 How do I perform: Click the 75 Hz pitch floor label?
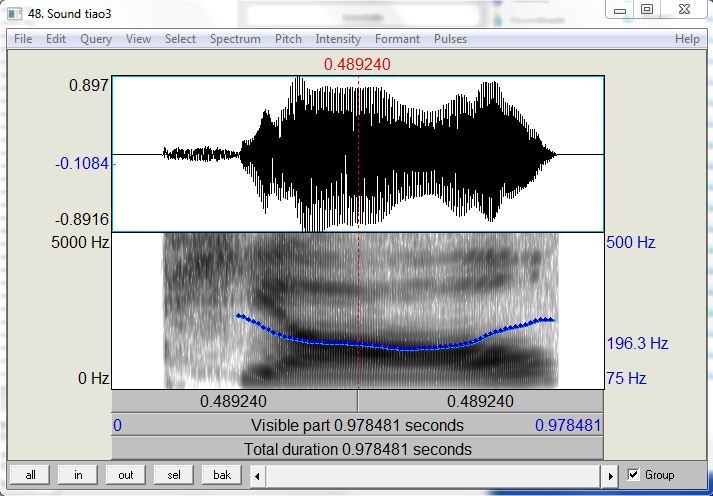[626, 378]
